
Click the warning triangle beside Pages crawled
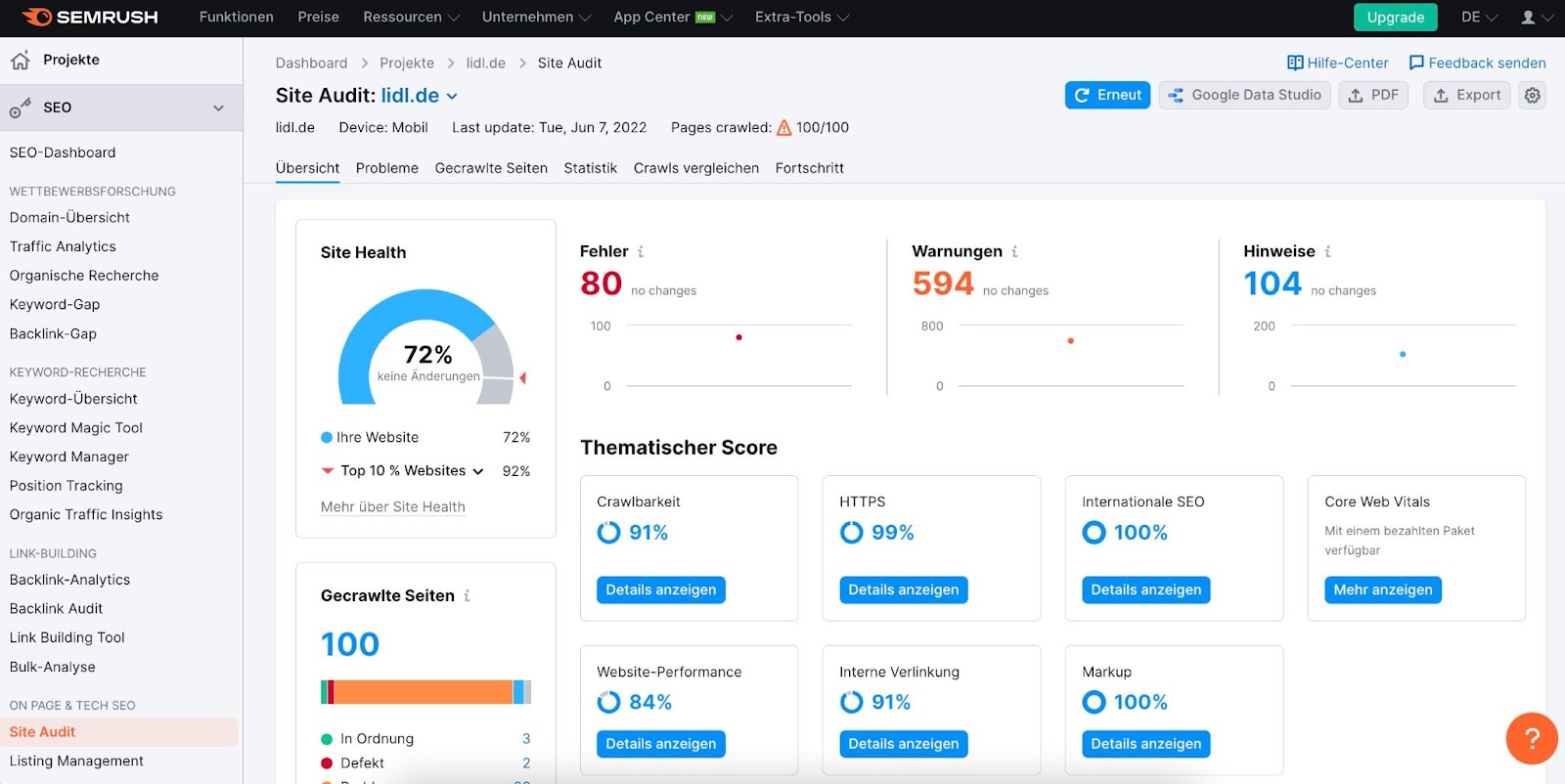(783, 127)
